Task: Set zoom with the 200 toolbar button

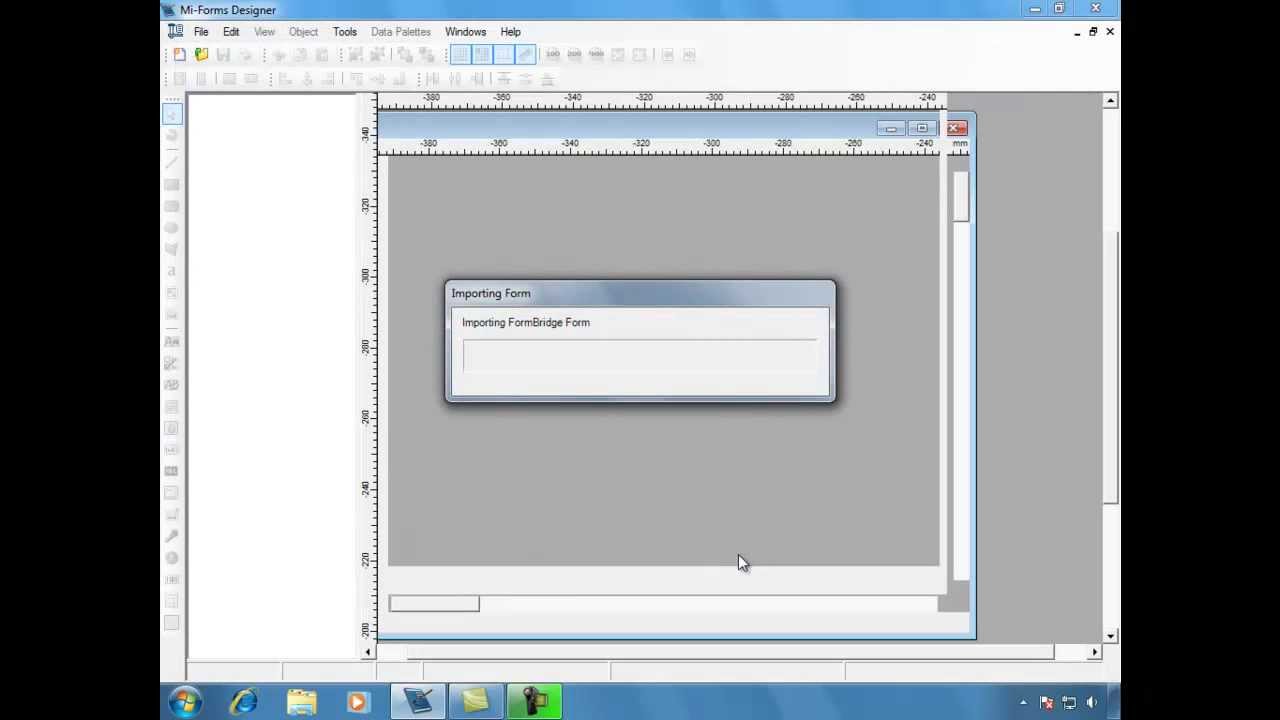Action: click(574, 55)
